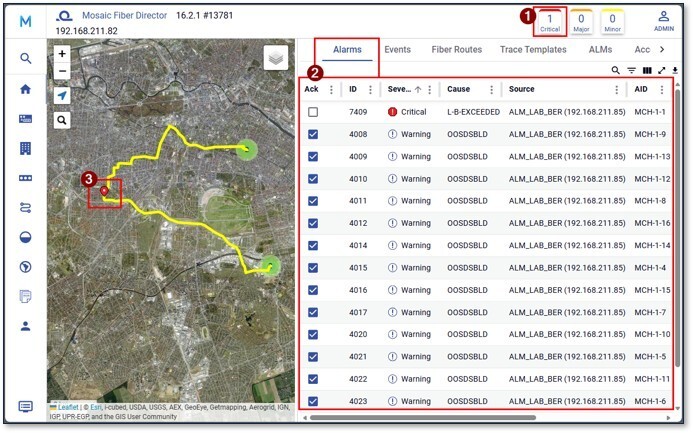693x433 pixels.
Task: Open AID column options menu
Action: point(662,89)
